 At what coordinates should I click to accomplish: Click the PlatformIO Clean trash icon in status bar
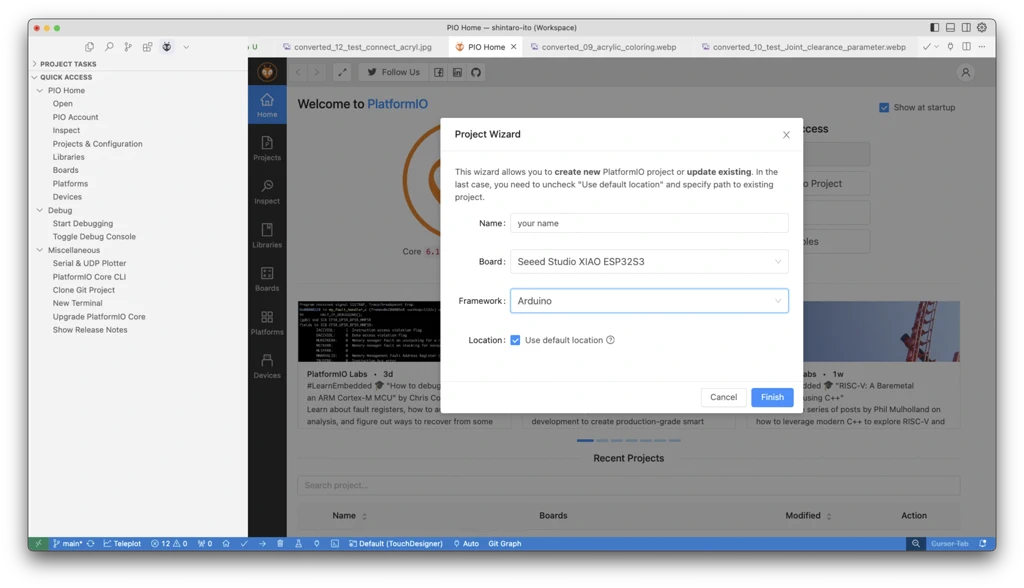280,544
